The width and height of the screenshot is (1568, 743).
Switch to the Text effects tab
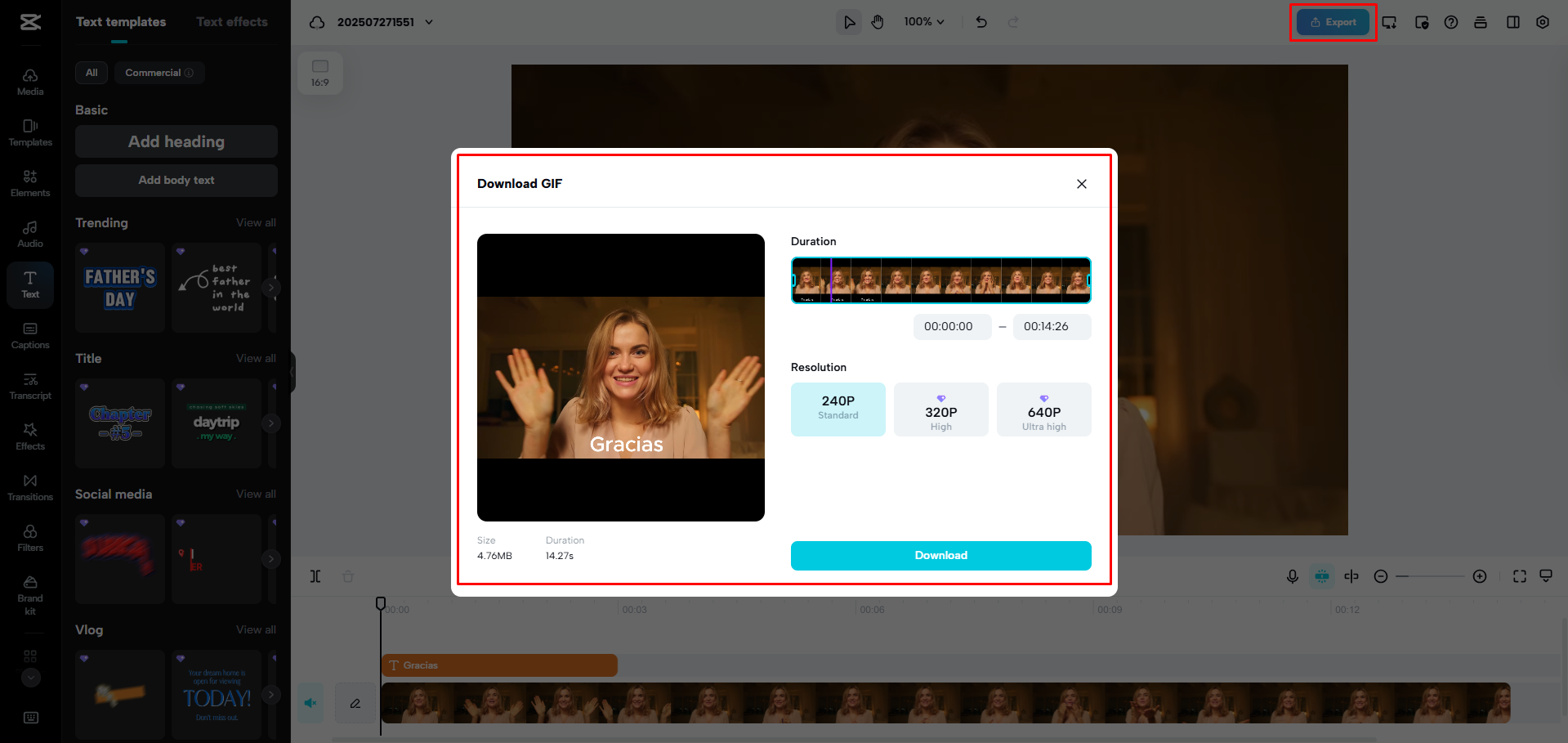[x=231, y=22]
